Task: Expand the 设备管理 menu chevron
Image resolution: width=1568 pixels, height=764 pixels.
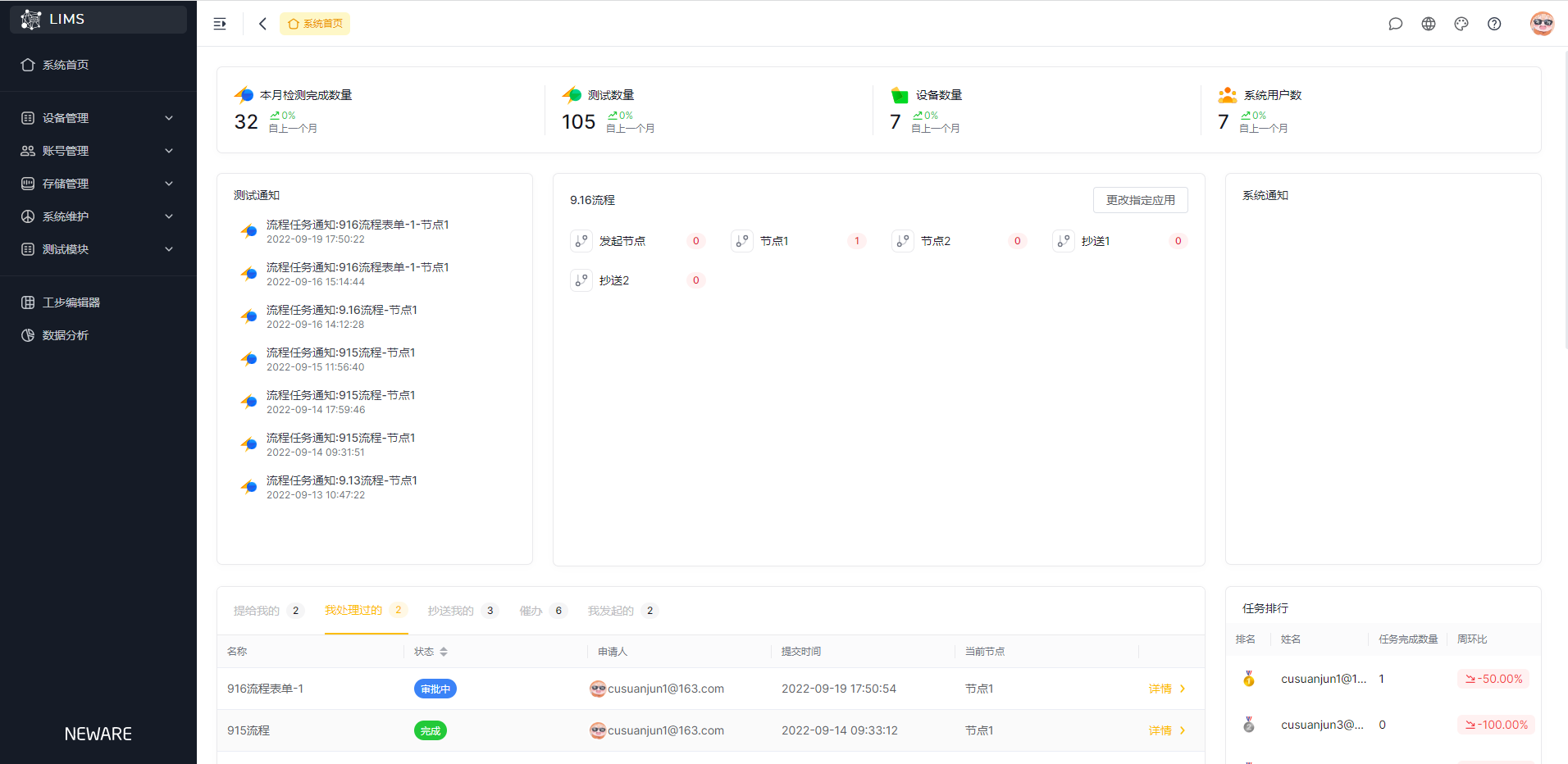Action: coord(169,118)
